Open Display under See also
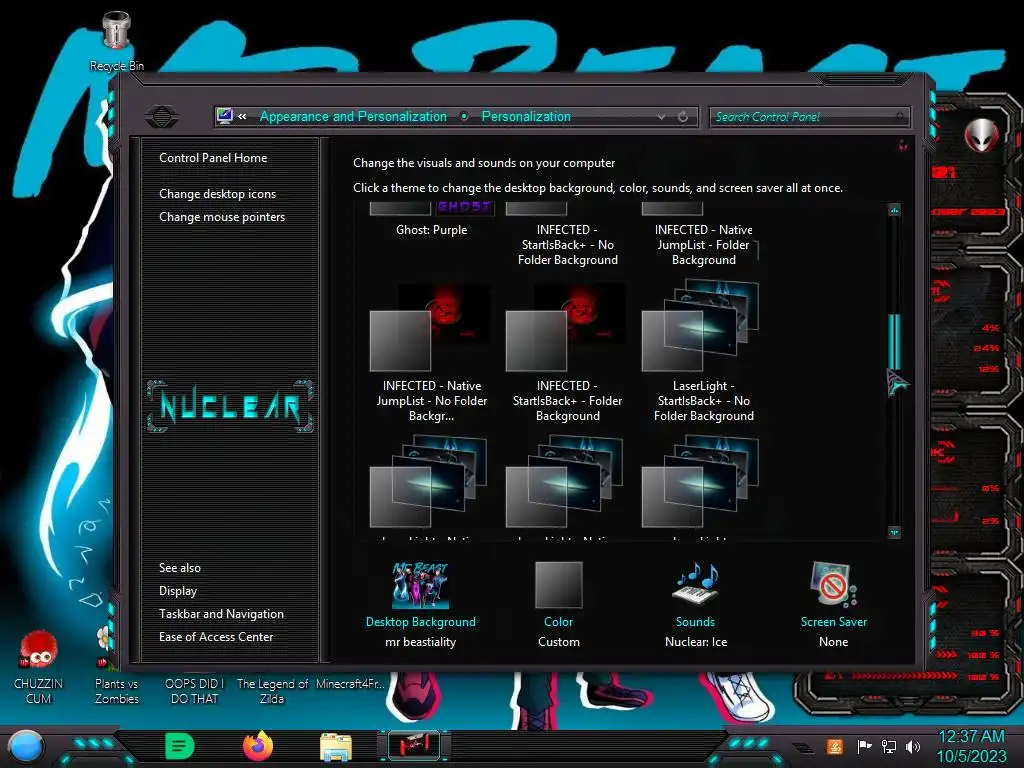 178,591
